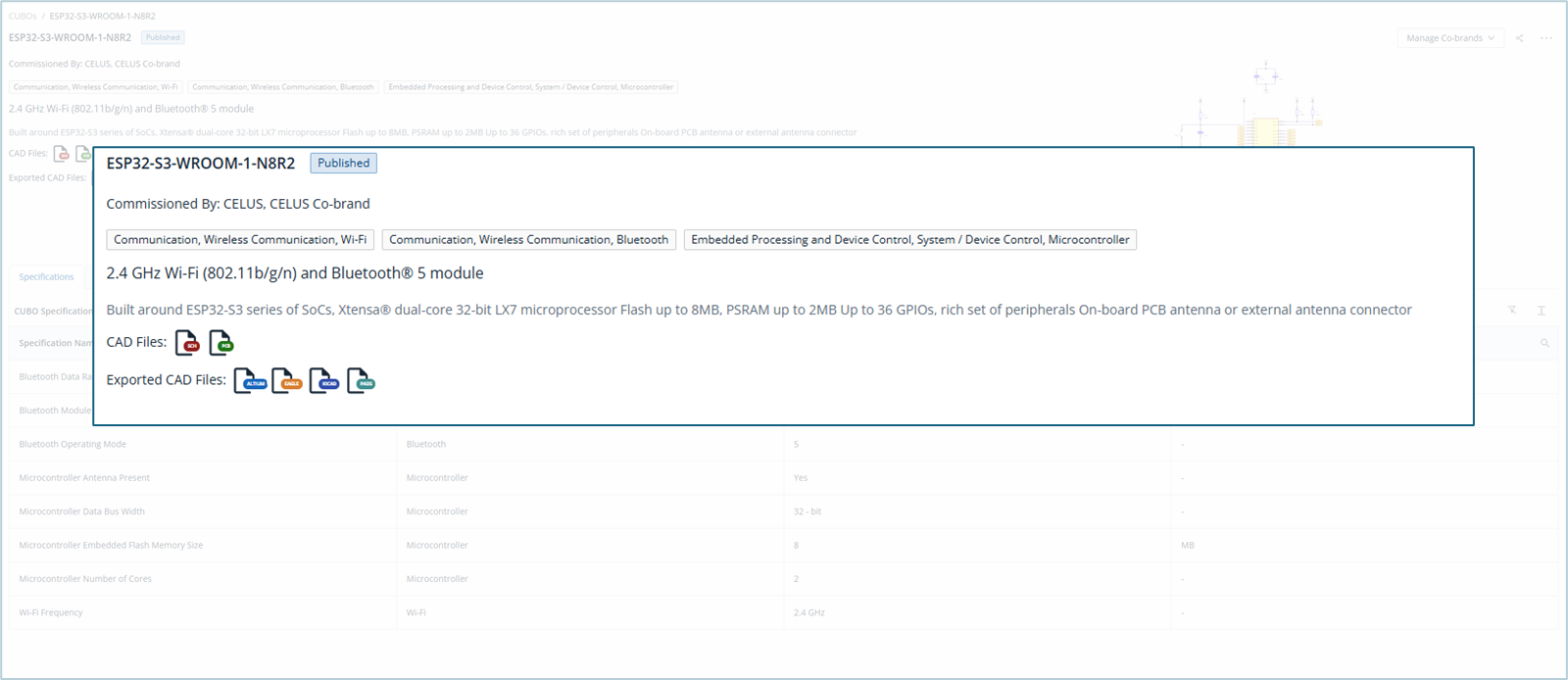This screenshot has width=1568, height=680.
Task: Click the ESP32-S3-WROOM-1-N8R2 title in the enlarged callout
Action: (x=201, y=164)
